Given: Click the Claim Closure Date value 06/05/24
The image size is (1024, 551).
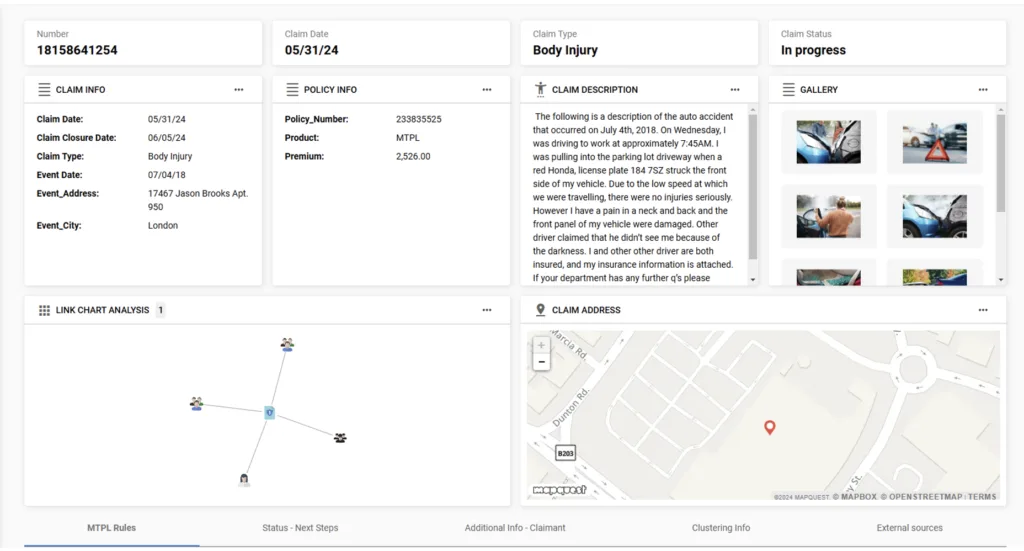Looking at the screenshot, I should click(167, 138).
